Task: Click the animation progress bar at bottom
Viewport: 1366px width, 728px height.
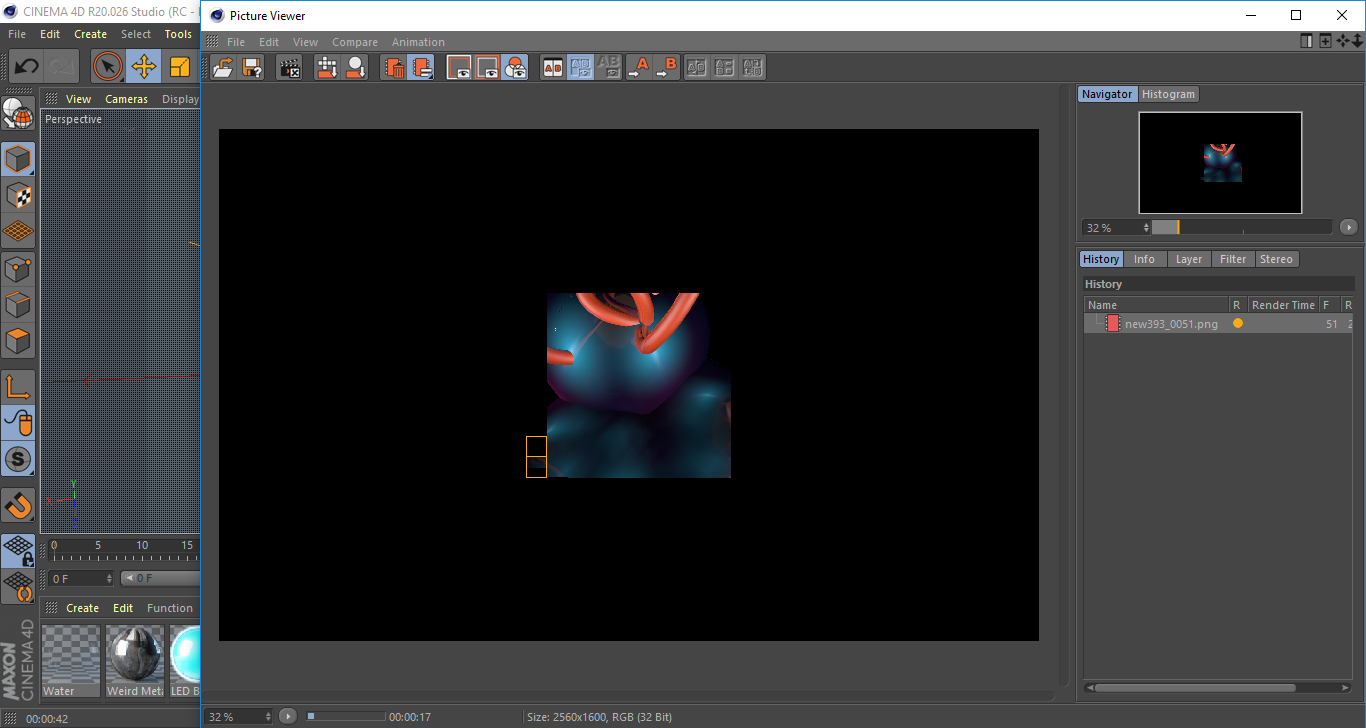Action: click(x=345, y=716)
